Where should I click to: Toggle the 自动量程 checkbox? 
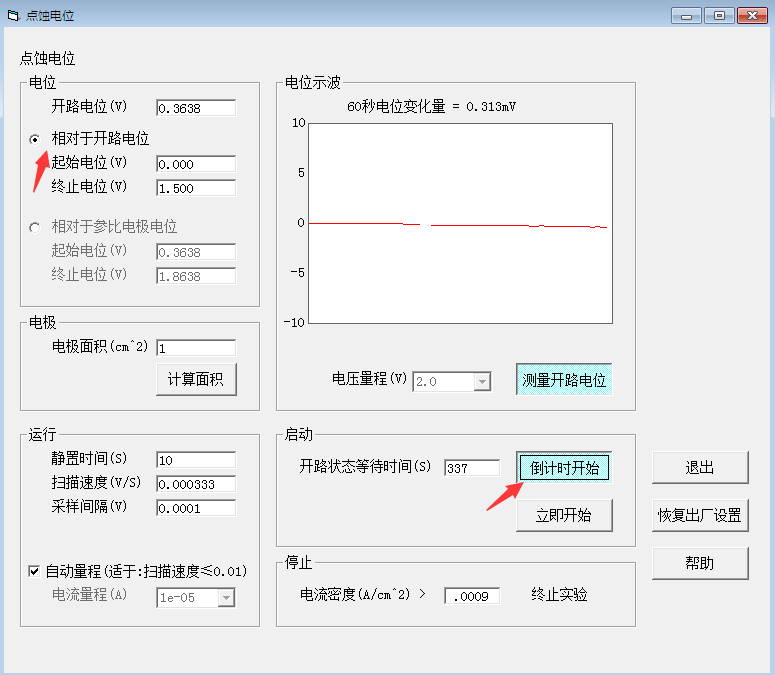tap(34, 571)
